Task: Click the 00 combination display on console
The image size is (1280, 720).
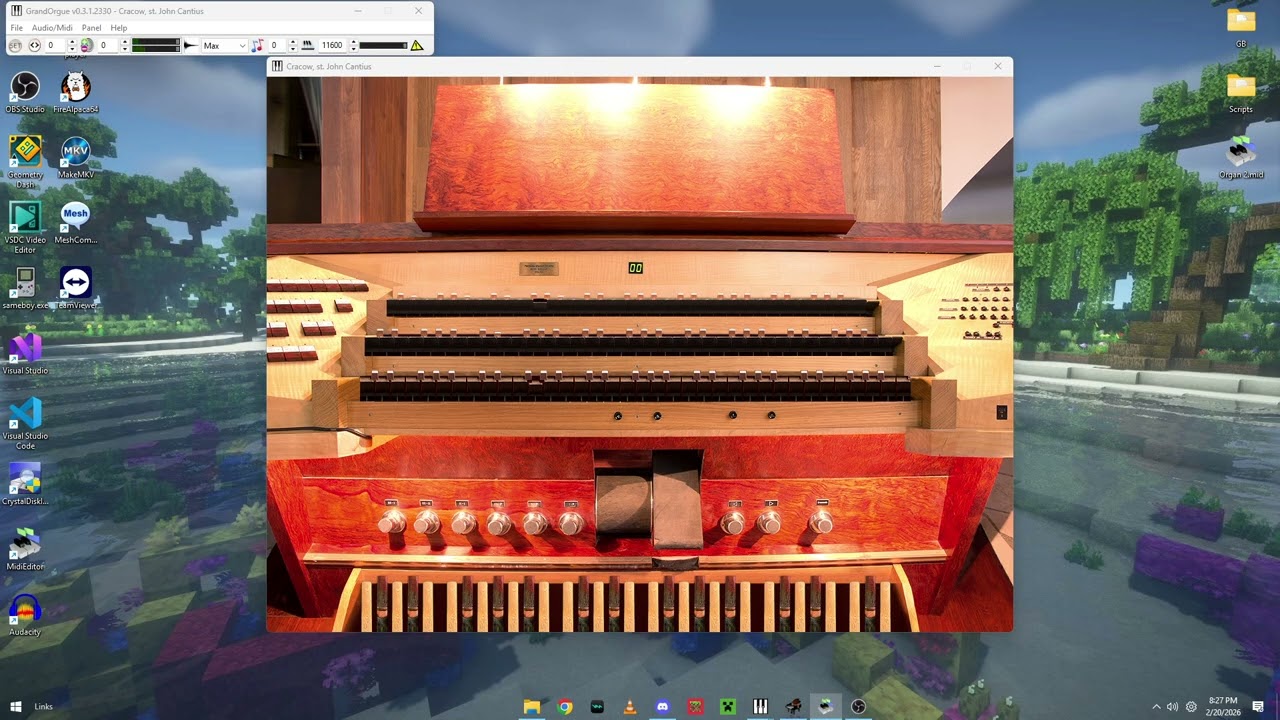Action: pyautogui.click(x=635, y=268)
